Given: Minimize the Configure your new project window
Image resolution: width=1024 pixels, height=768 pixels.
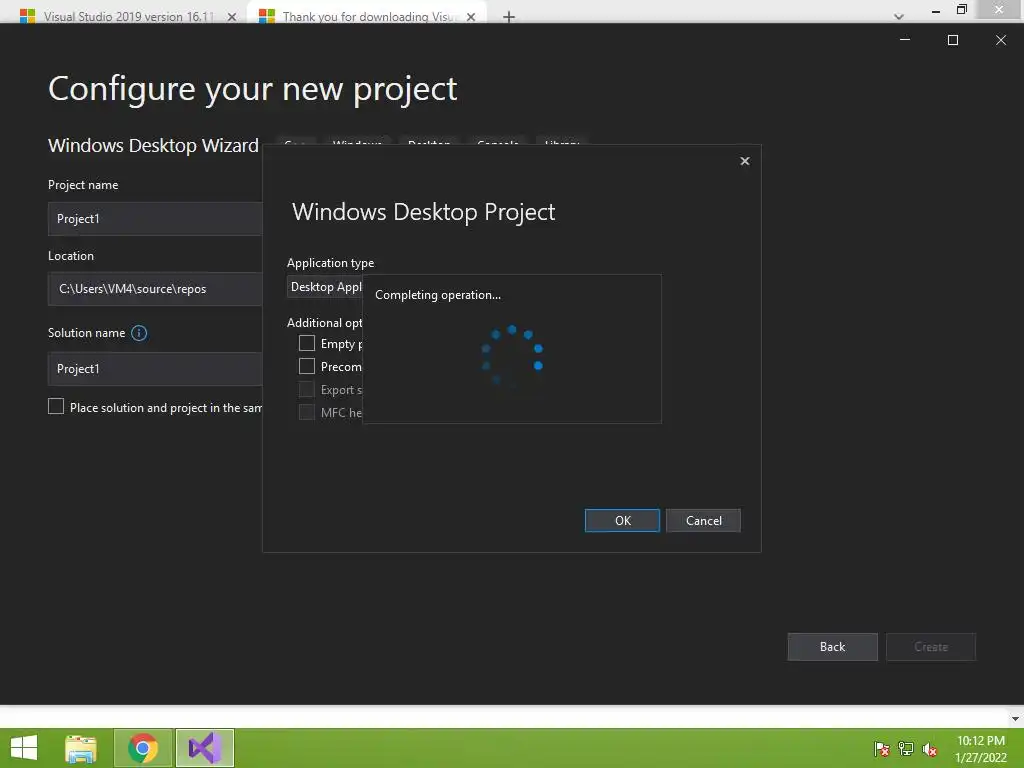Looking at the screenshot, I should (x=904, y=40).
